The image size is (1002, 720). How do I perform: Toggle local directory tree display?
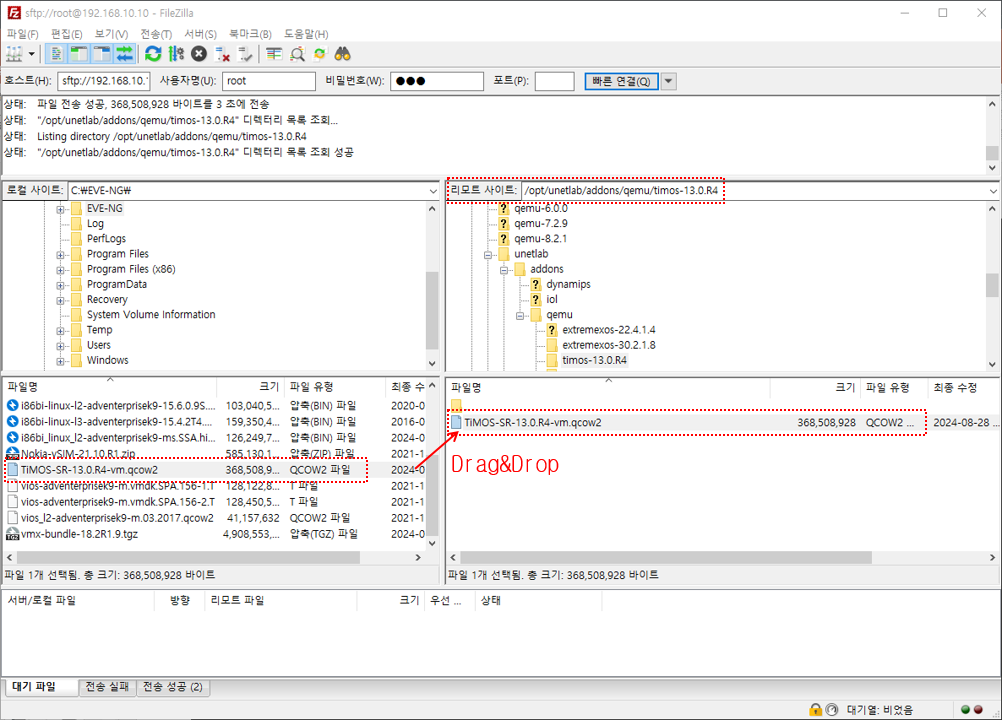pos(79,54)
